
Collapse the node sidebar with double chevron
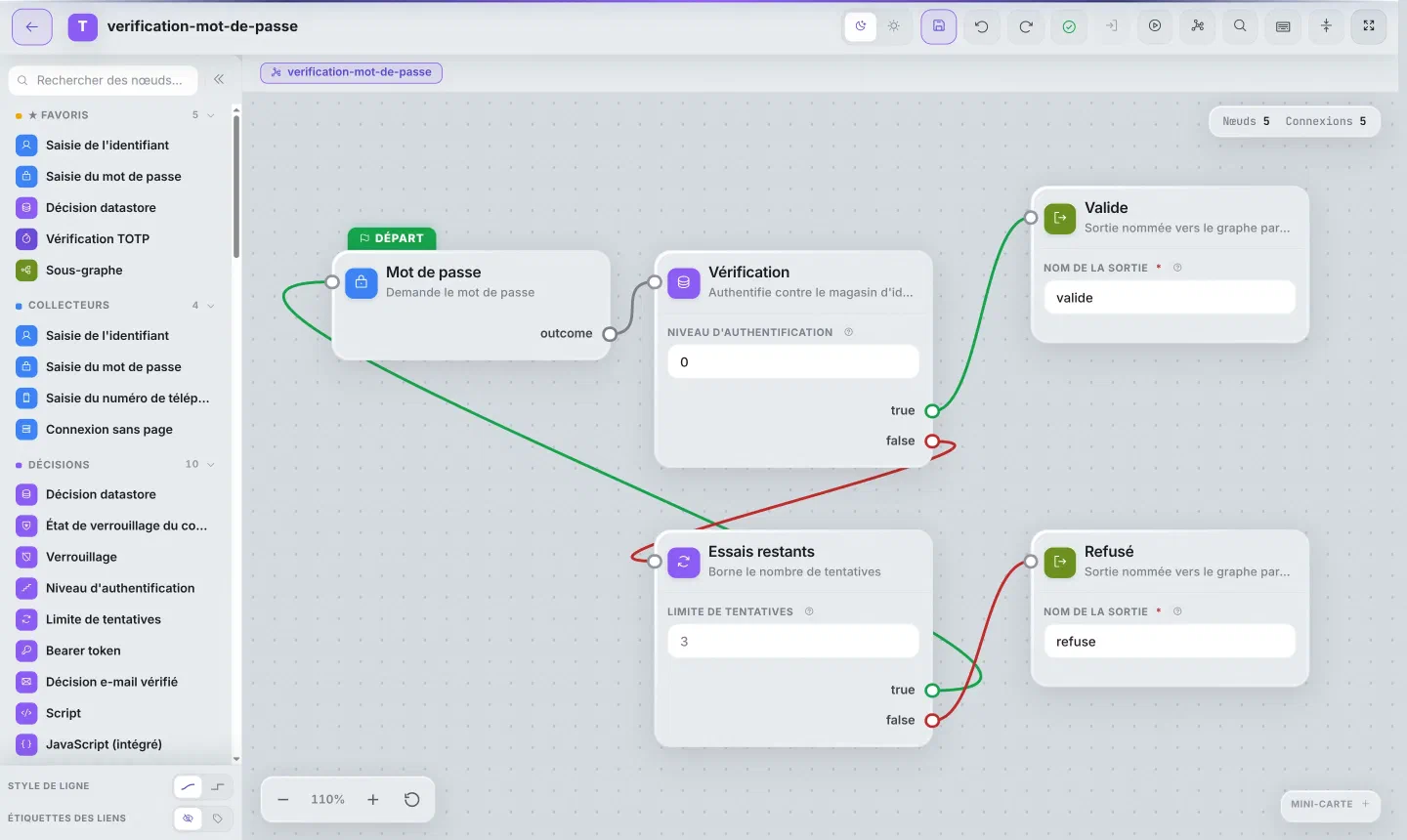tap(219, 79)
